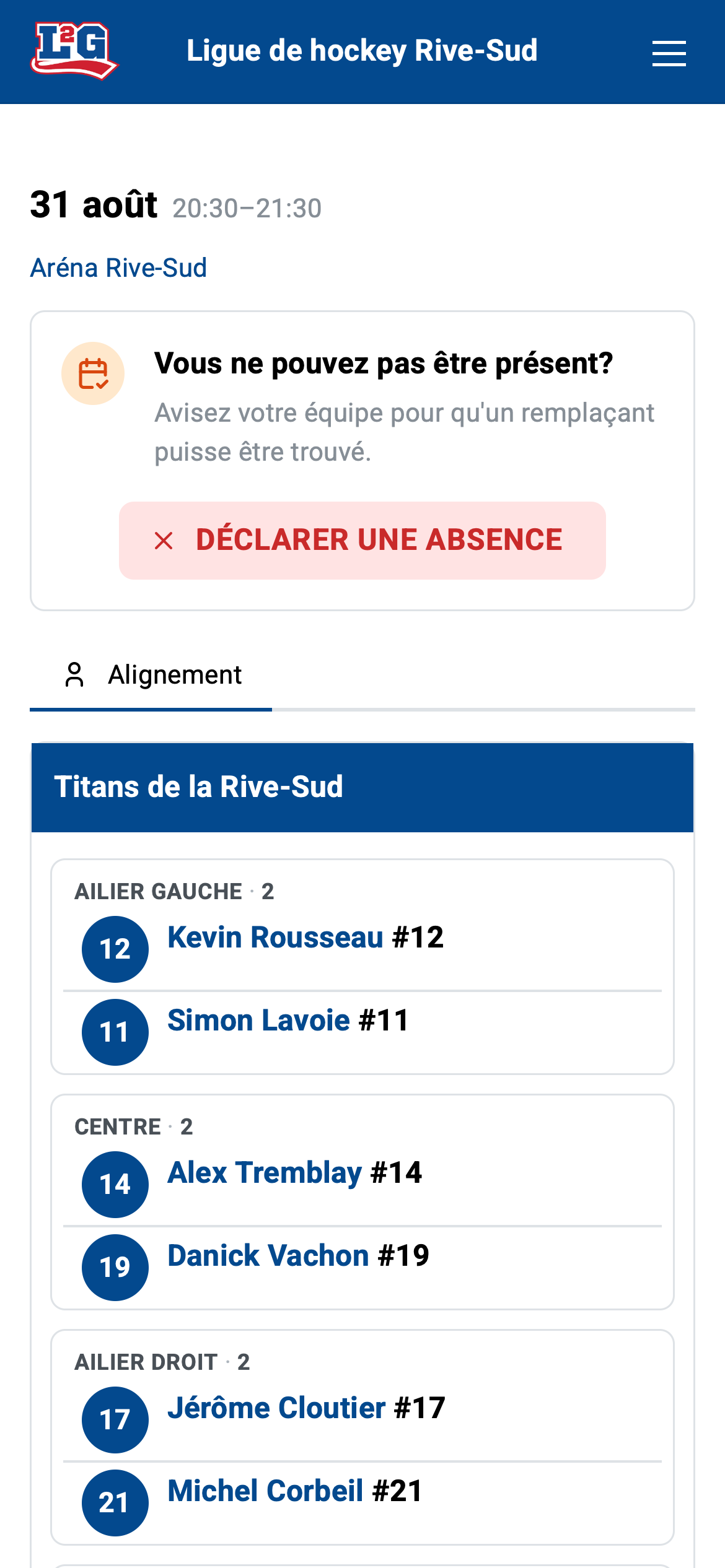
Task: Open Jérôme Cloutier's player profile
Action: (x=306, y=1408)
